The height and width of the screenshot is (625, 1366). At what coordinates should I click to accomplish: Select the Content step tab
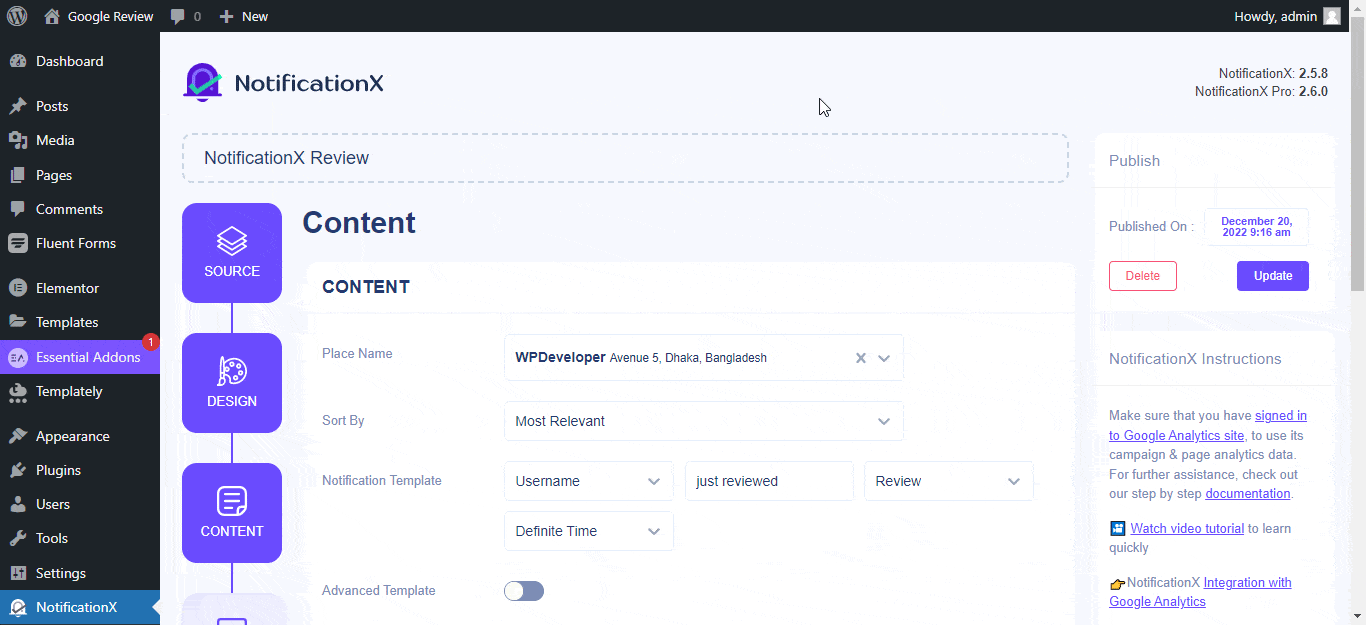click(x=232, y=513)
